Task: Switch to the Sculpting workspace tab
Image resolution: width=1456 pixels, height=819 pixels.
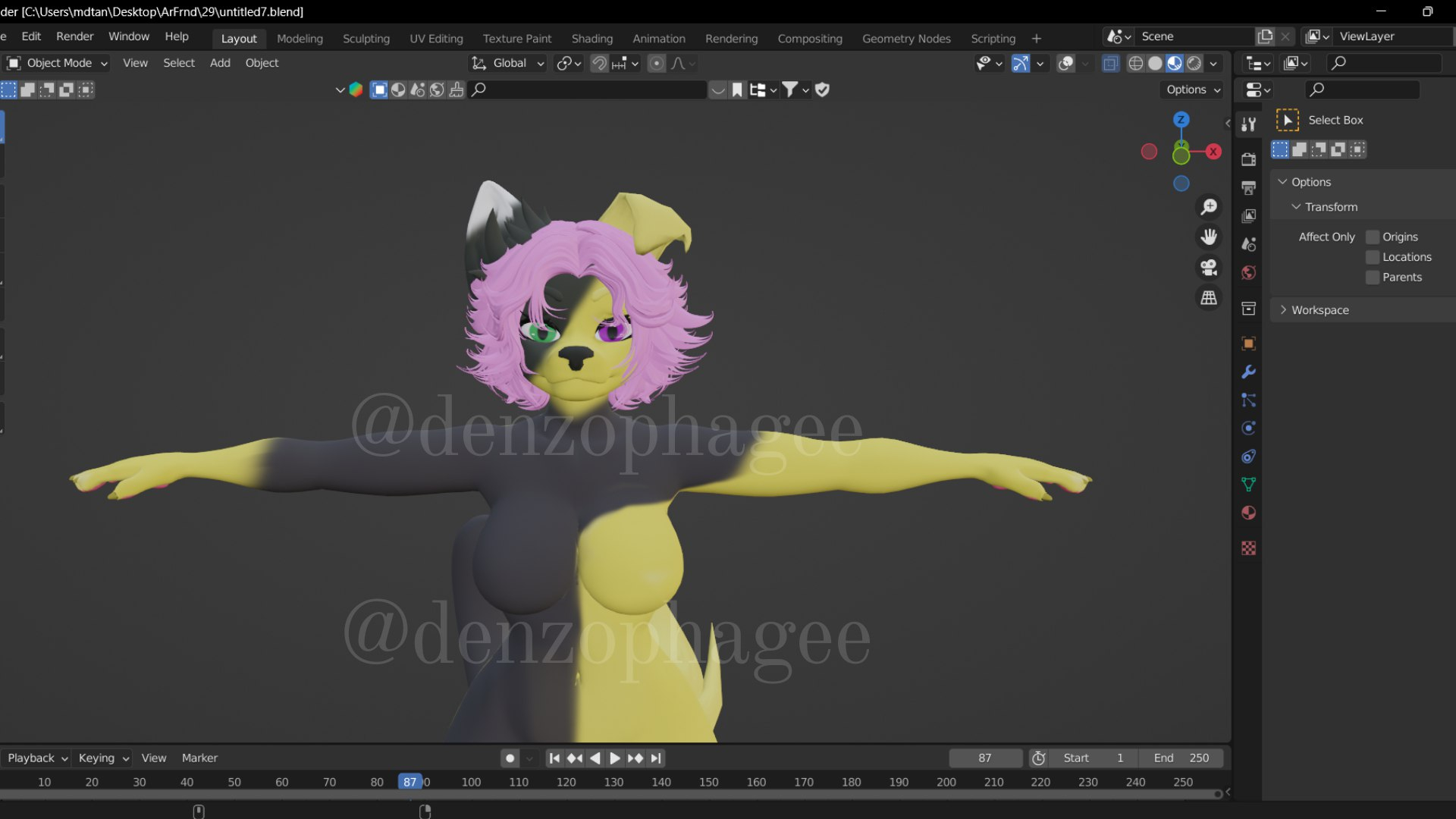Action: tap(366, 39)
